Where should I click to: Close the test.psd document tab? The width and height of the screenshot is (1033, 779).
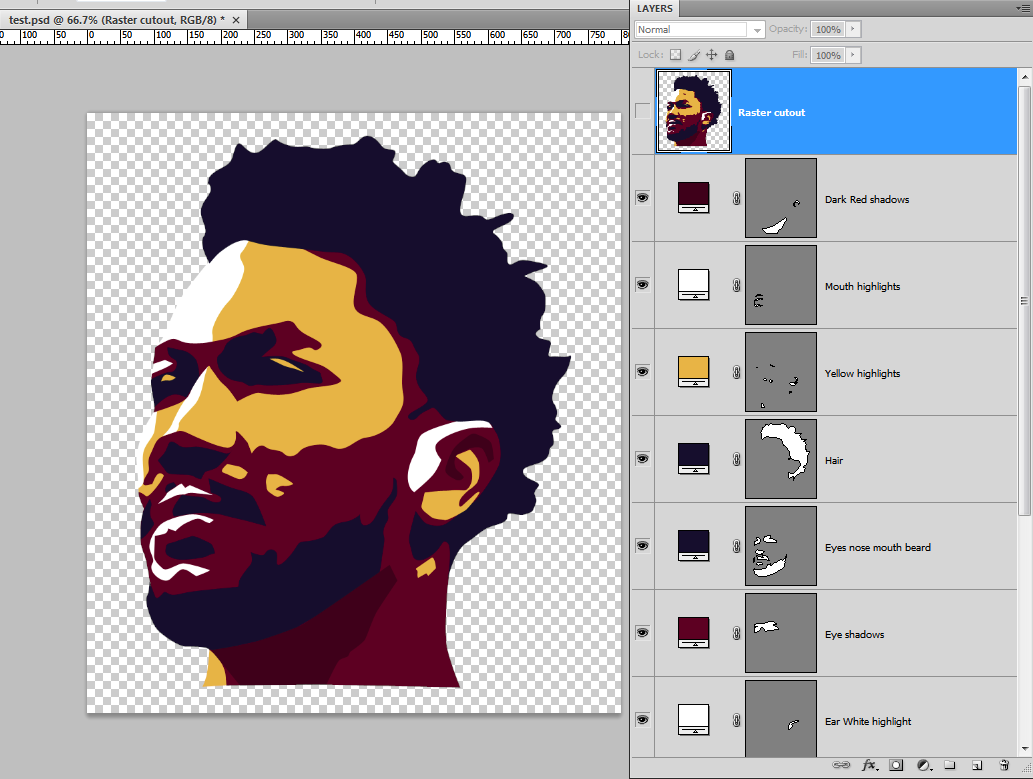pyautogui.click(x=236, y=20)
